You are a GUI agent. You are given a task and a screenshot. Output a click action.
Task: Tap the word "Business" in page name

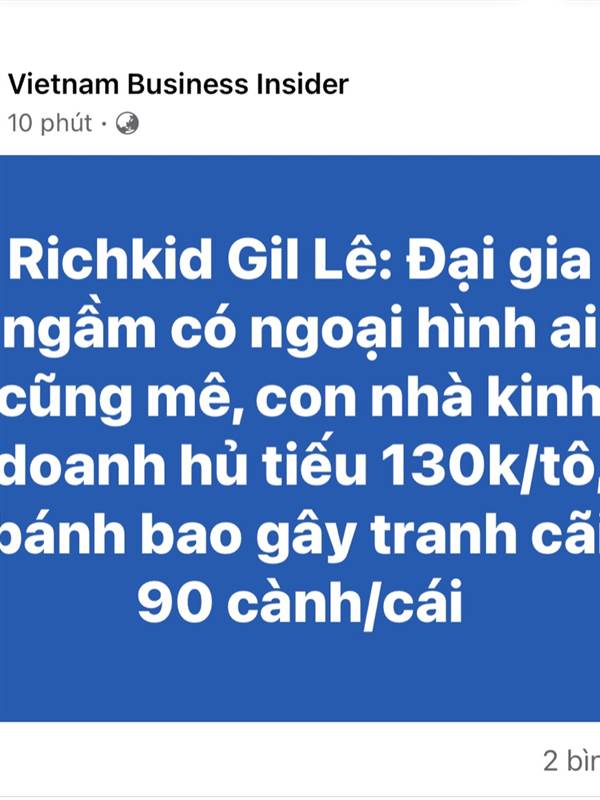coord(187,84)
